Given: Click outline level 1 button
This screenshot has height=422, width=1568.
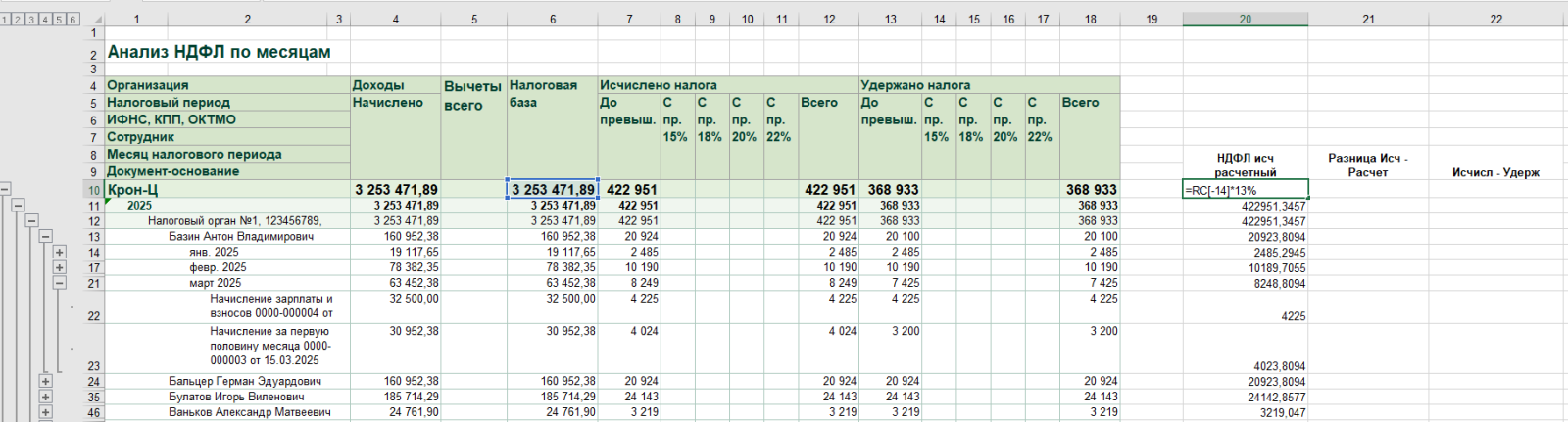Looking at the screenshot, I should click(6, 20).
